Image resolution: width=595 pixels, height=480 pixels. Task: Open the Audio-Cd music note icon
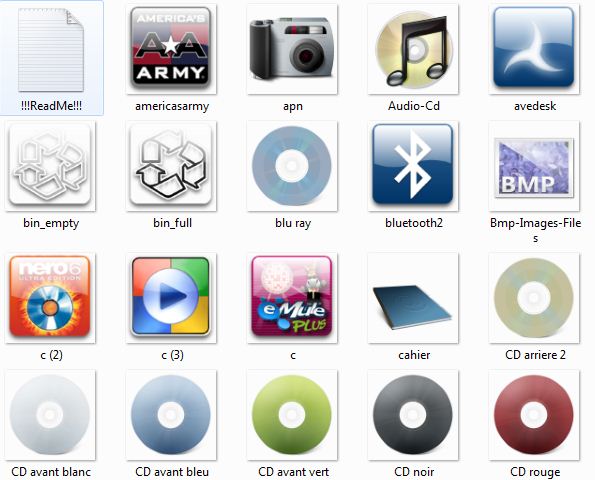(413, 49)
